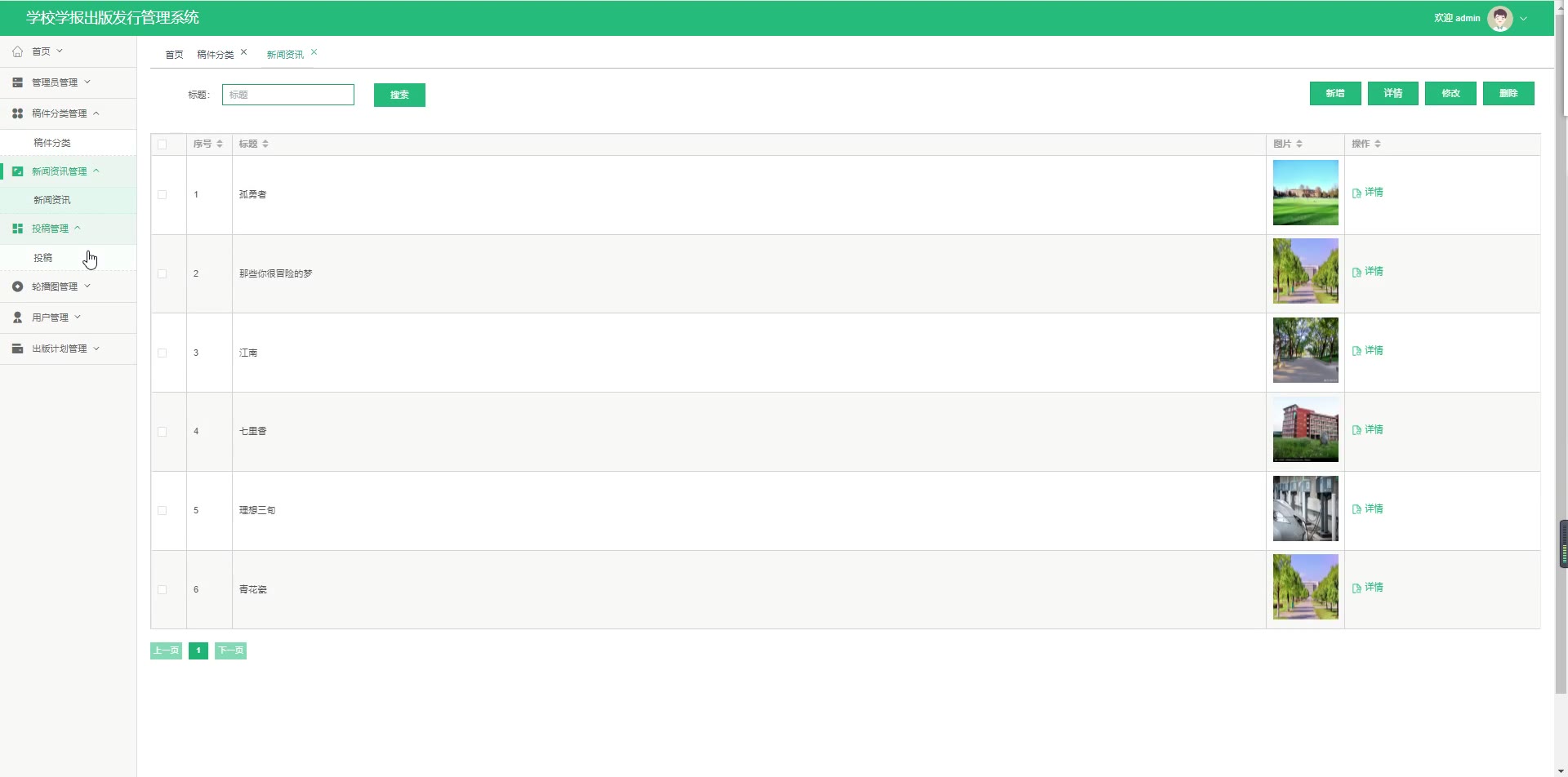1568x777 pixels.
Task: Click the 七里香 row building thumbnail
Action: (1305, 429)
